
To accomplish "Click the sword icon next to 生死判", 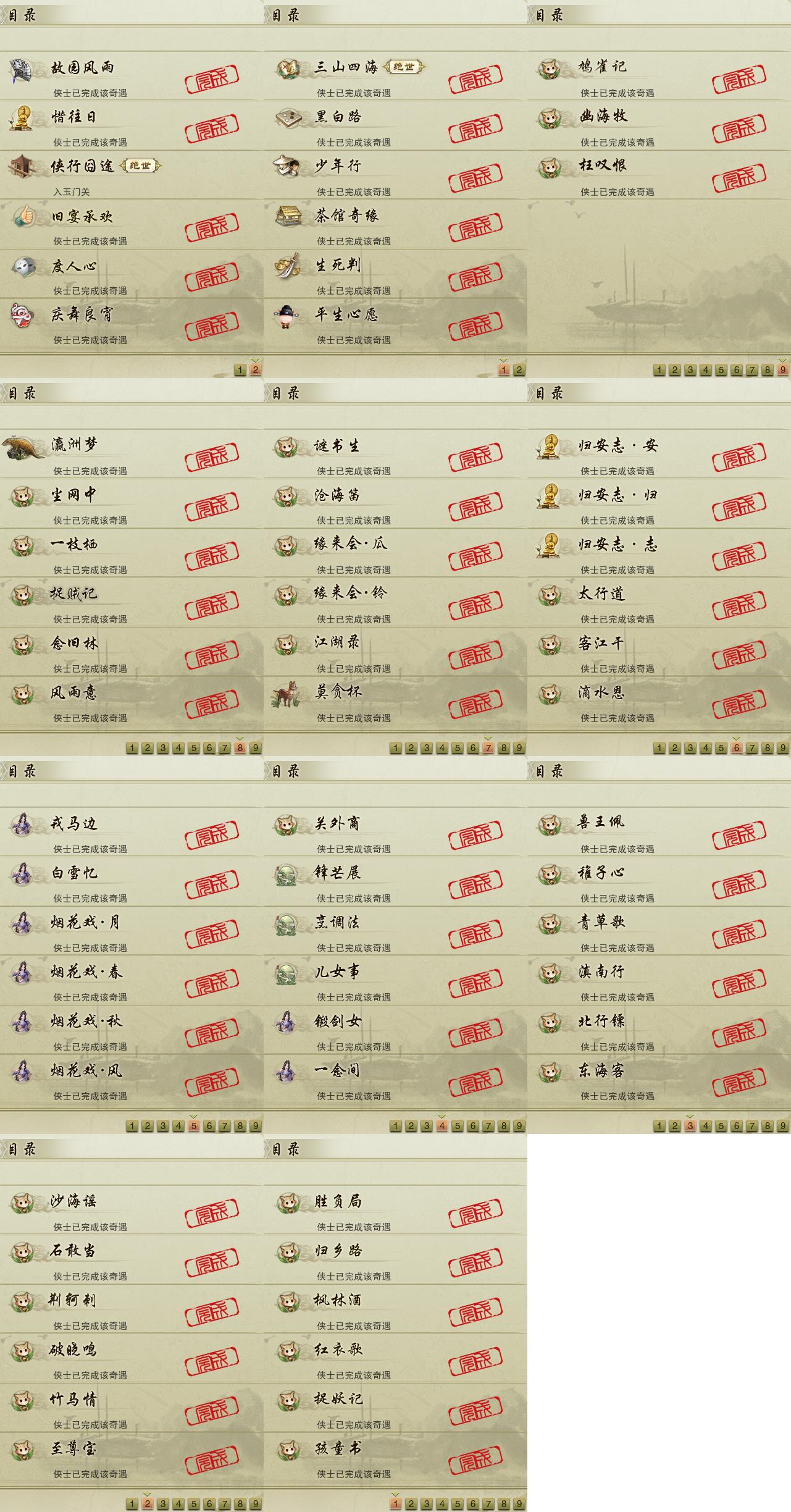I will point(287,266).
